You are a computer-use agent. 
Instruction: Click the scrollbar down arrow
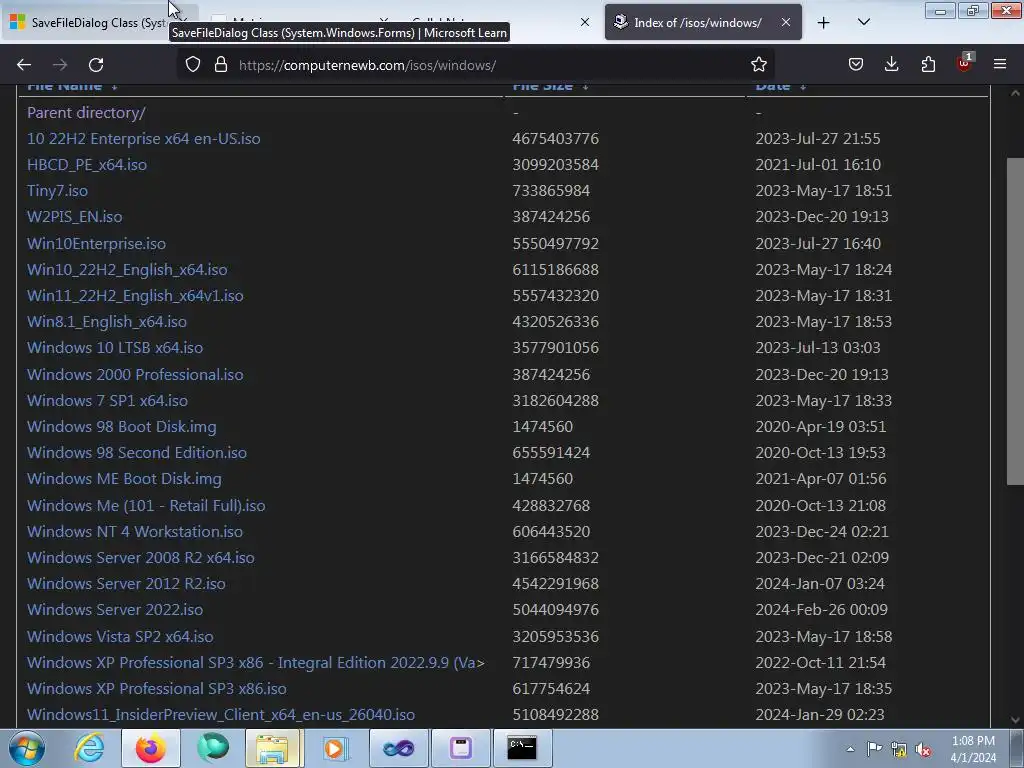pyautogui.click(x=1015, y=720)
